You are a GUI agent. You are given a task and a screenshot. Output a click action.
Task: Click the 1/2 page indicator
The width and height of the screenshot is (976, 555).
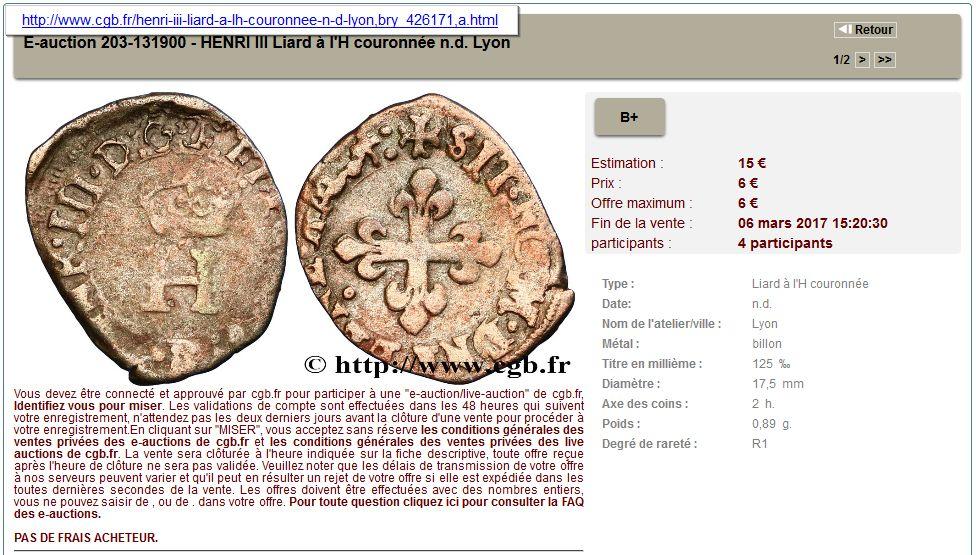coord(841,60)
